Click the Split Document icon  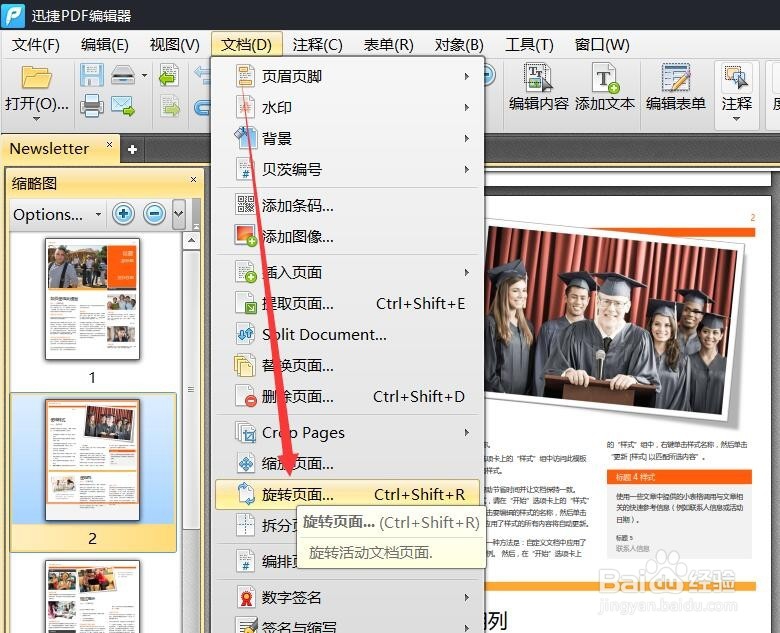(245, 334)
